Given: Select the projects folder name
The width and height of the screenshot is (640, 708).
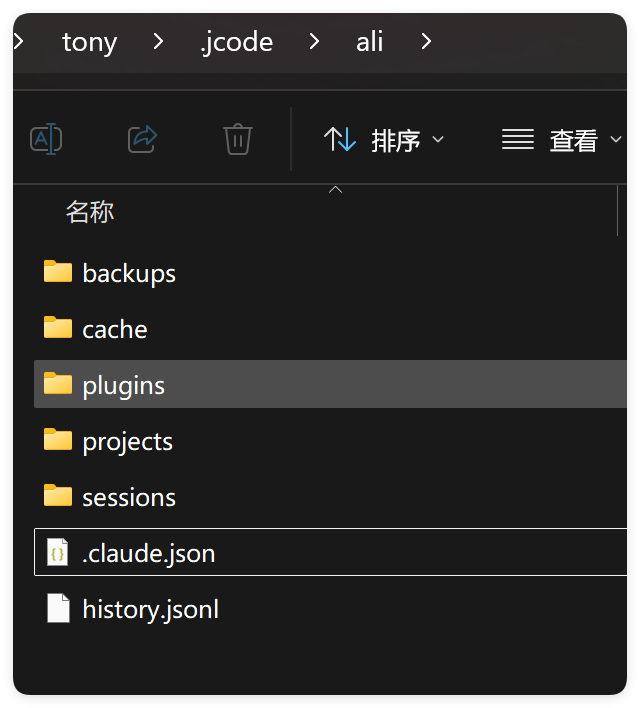Looking at the screenshot, I should click(127, 441).
